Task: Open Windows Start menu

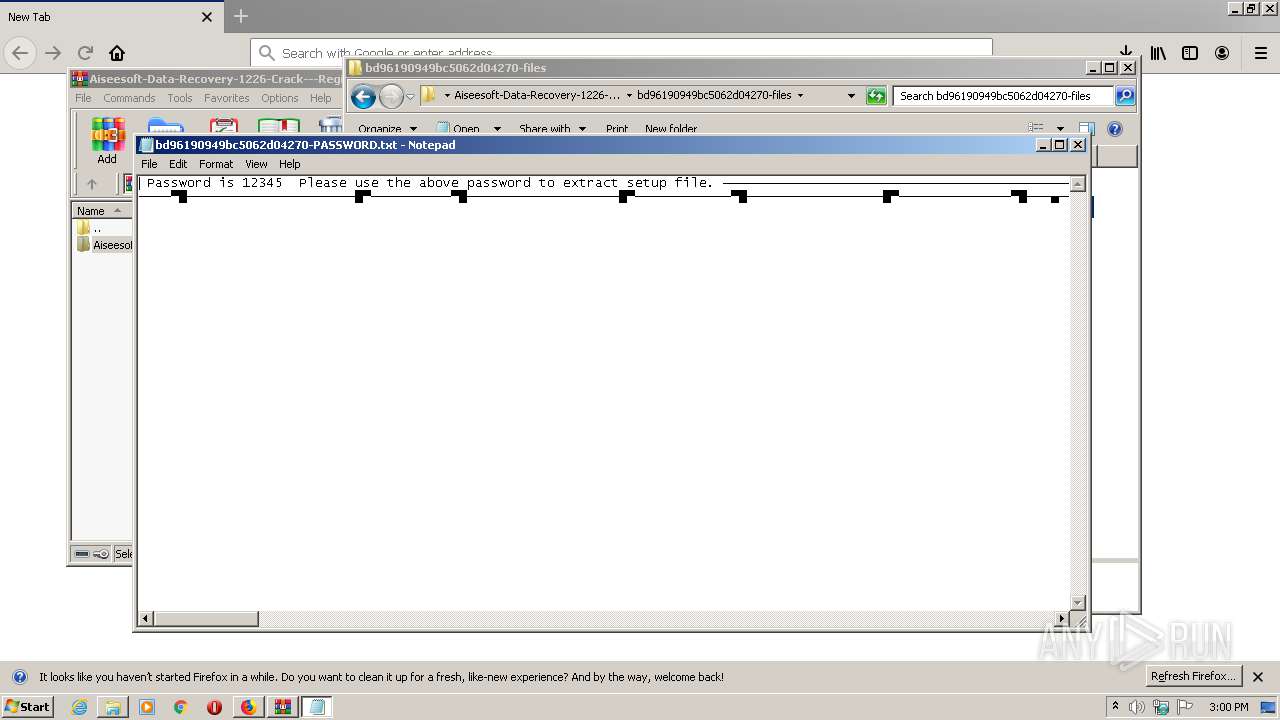Action: point(28,706)
